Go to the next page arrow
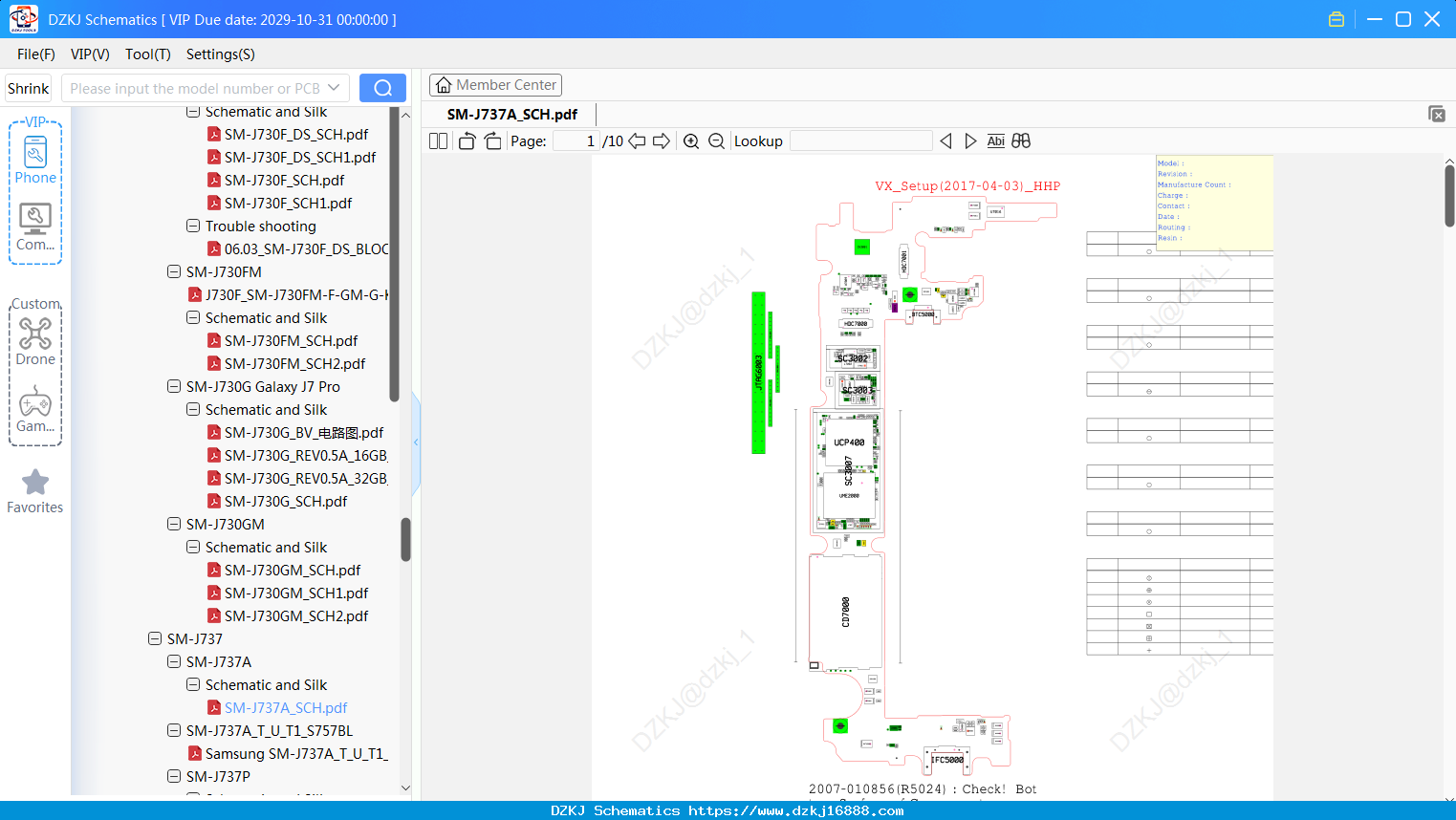The width and height of the screenshot is (1456, 820). coord(662,141)
